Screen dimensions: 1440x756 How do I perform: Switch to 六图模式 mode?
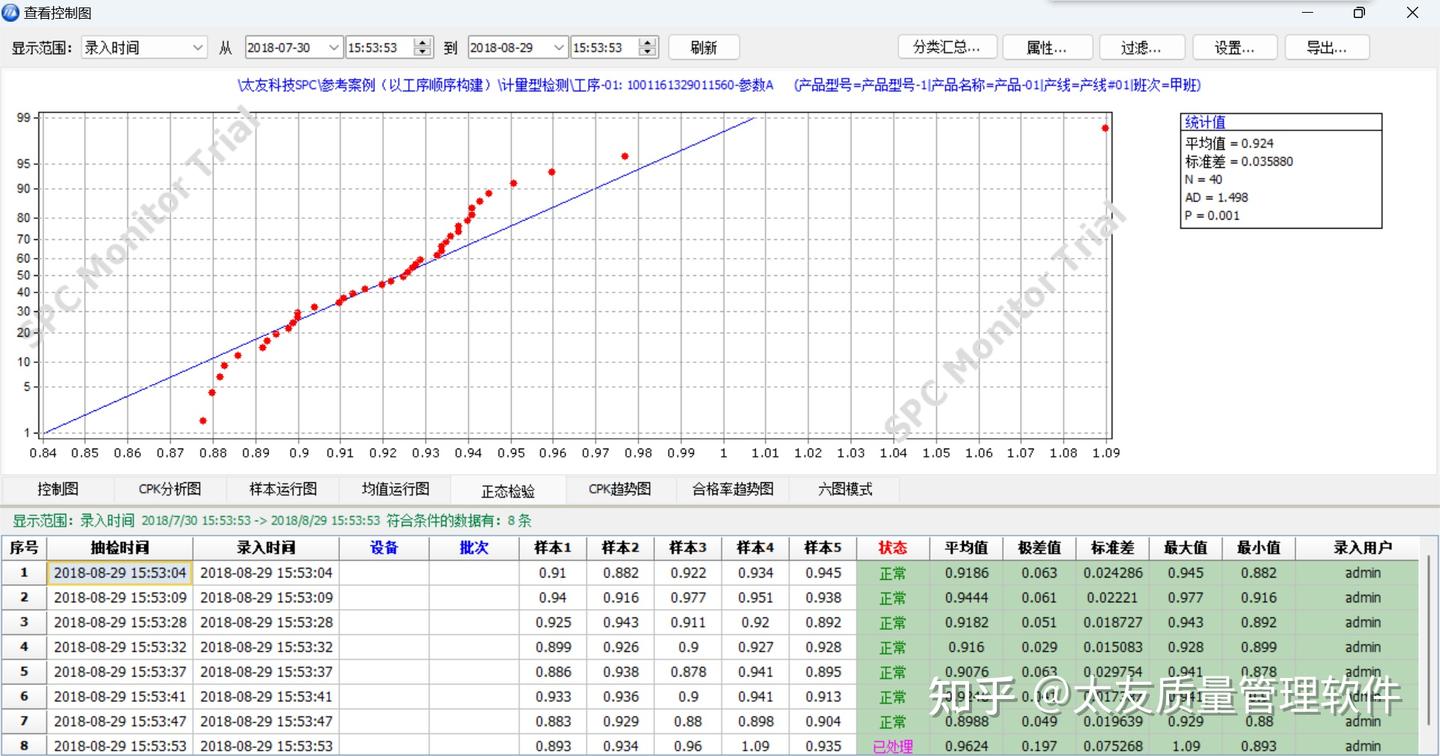tap(844, 489)
